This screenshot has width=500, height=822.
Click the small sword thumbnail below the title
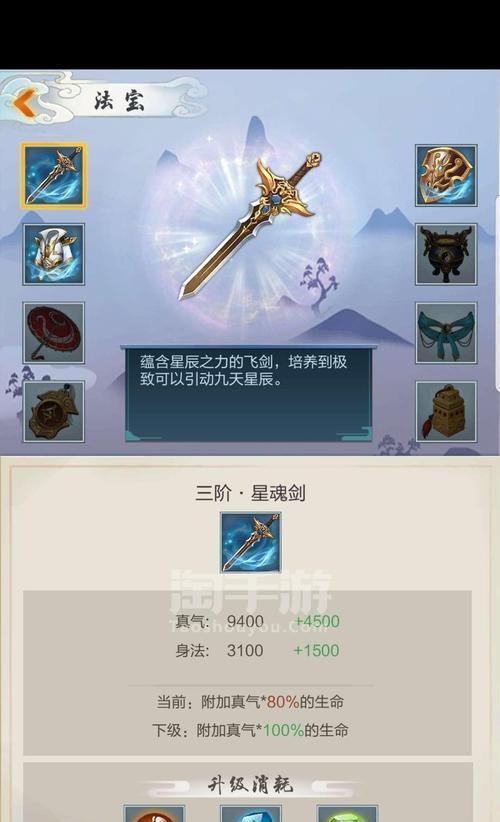click(251, 543)
